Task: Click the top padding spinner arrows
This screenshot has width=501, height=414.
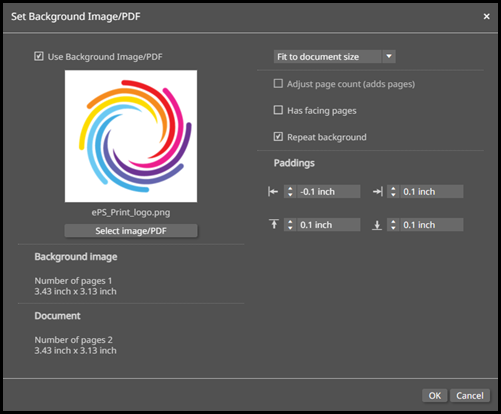Action: (x=290, y=225)
